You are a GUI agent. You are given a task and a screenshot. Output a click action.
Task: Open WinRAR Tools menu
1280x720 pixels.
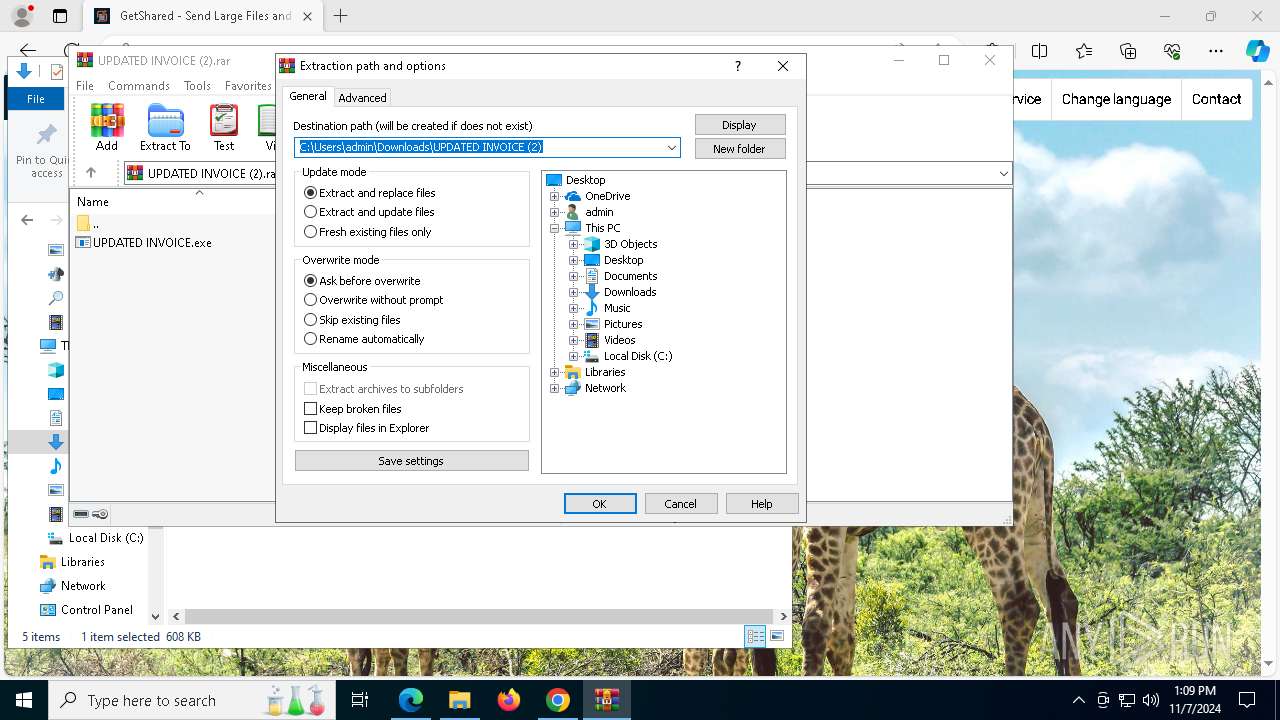(197, 86)
